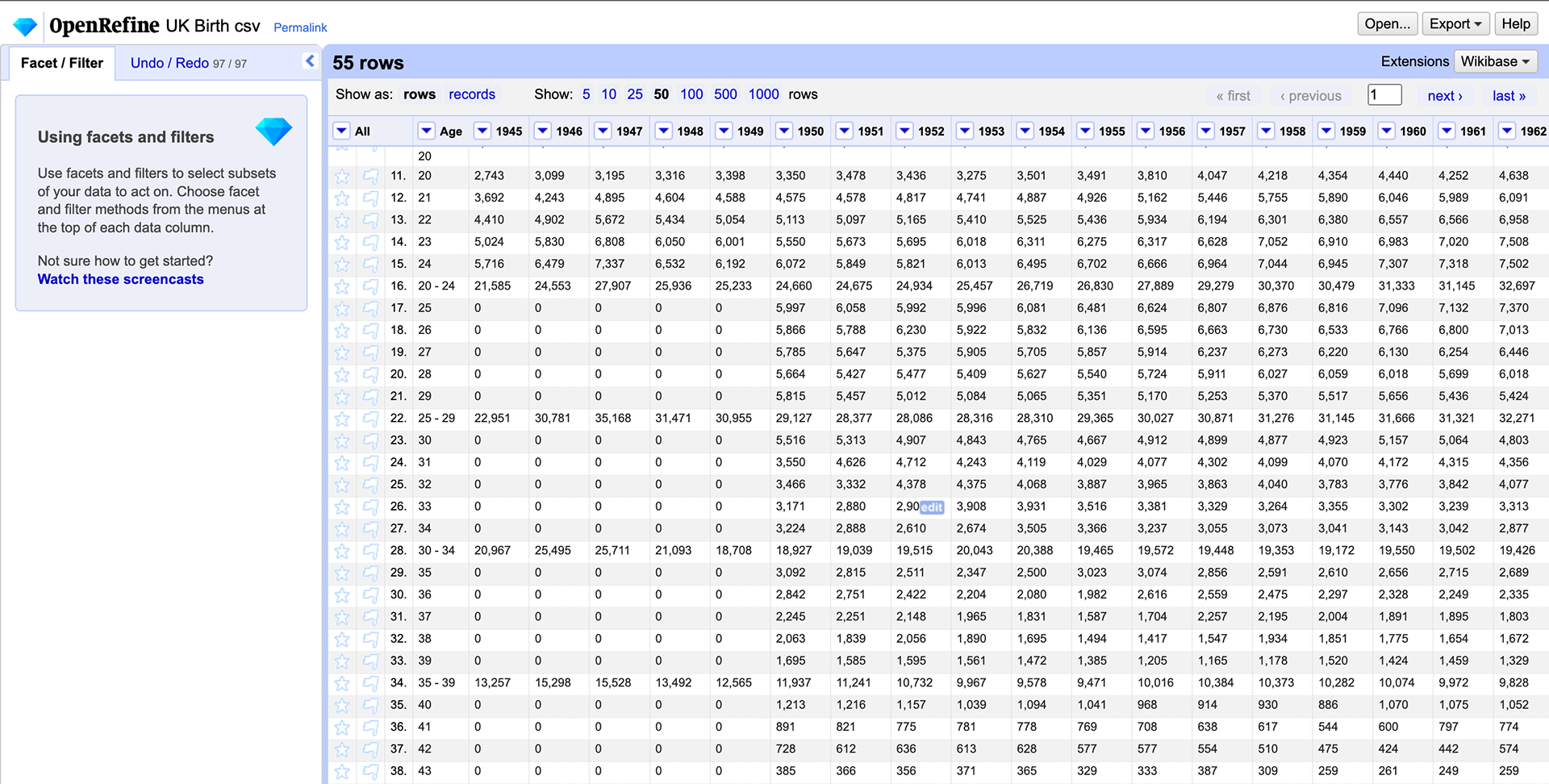The width and height of the screenshot is (1549, 784).
Task: Flag row 25
Action: click(x=370, y=485)
